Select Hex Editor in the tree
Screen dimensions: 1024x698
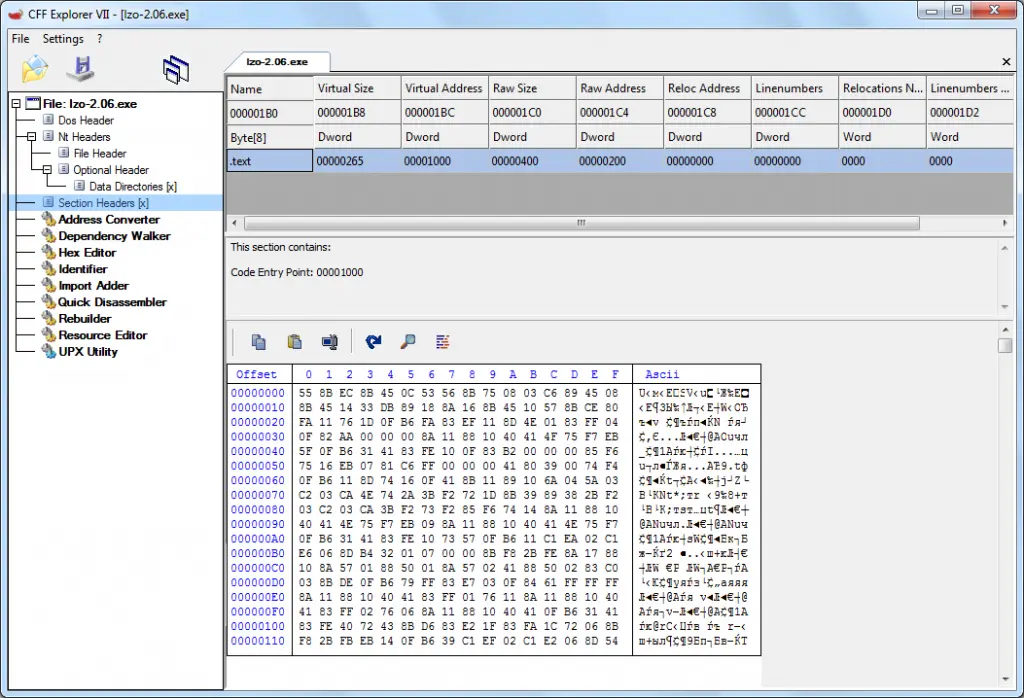click(x=87, y=253)
